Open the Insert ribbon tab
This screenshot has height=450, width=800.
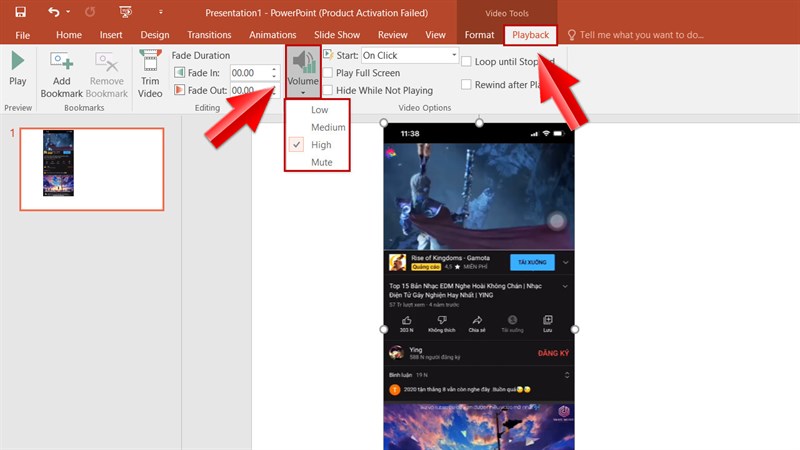pyautogui.click(x=111, y=35)
